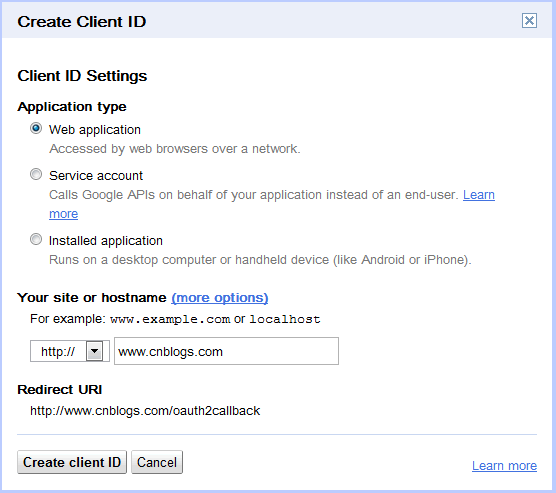
Task: Click the Create client ID button
Action: coord(72,462)
